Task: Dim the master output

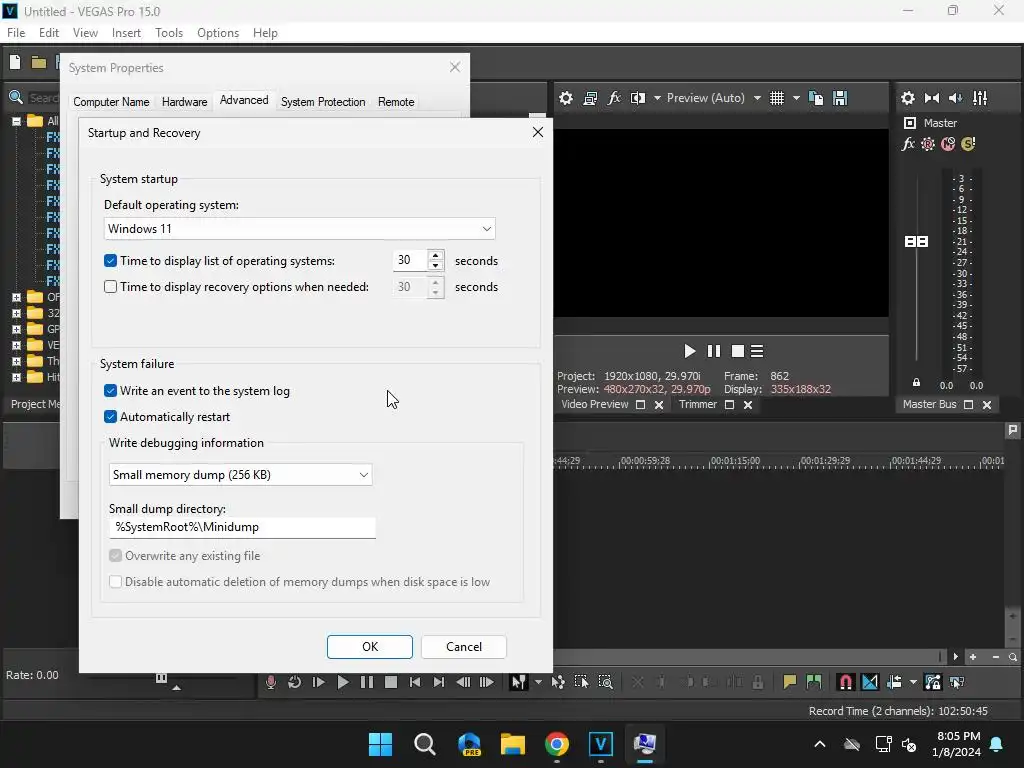Action: click(955, 98)
